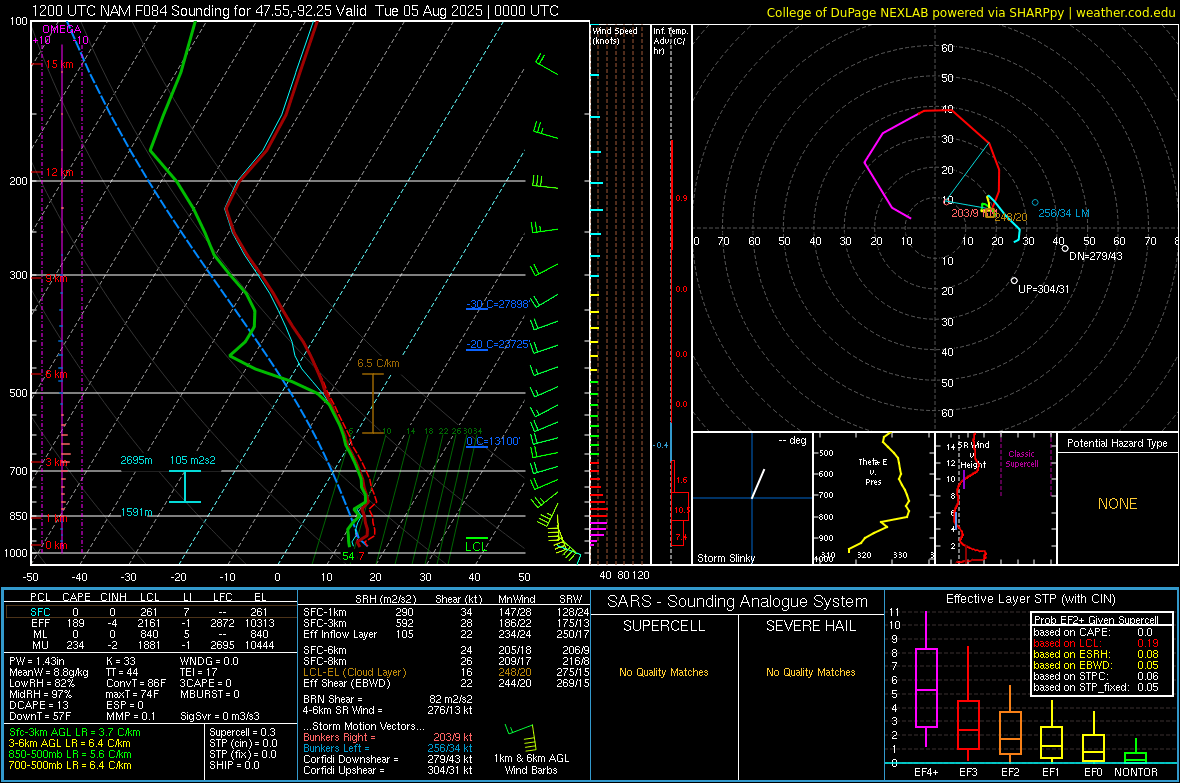Click the SigSvr = 0 m3/s3 value
This screenshot has width=1180, height=783.
click(220, 716)
